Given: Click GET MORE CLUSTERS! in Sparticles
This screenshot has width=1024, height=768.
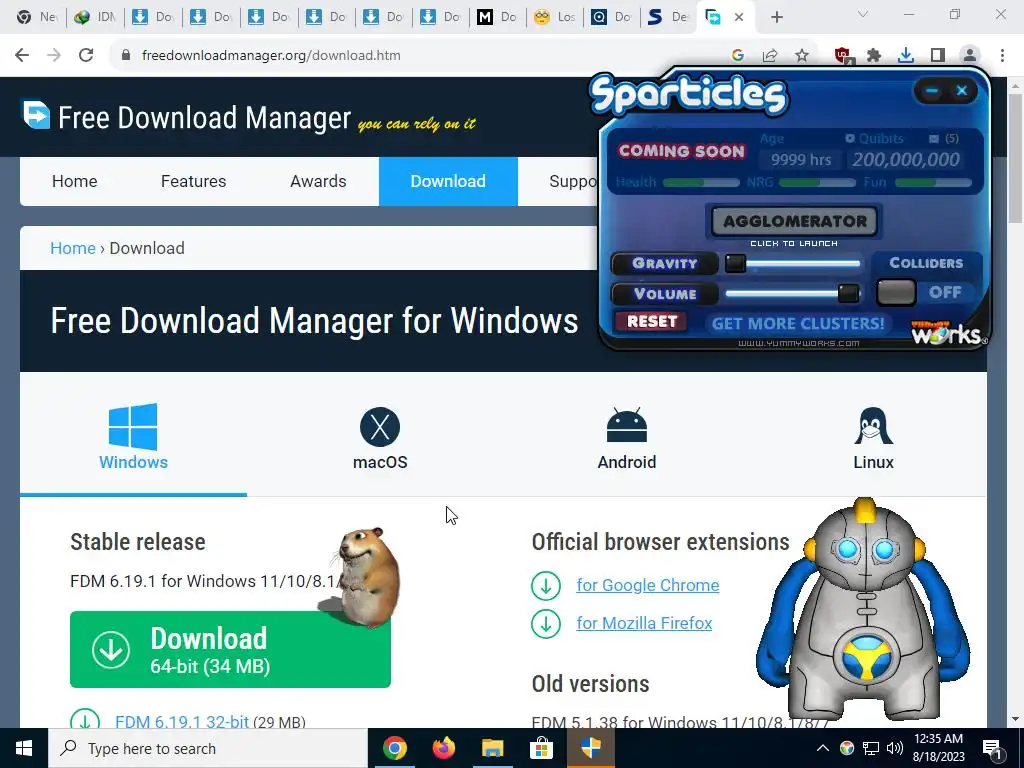Looking at the screenshot, I should [797, 323].
